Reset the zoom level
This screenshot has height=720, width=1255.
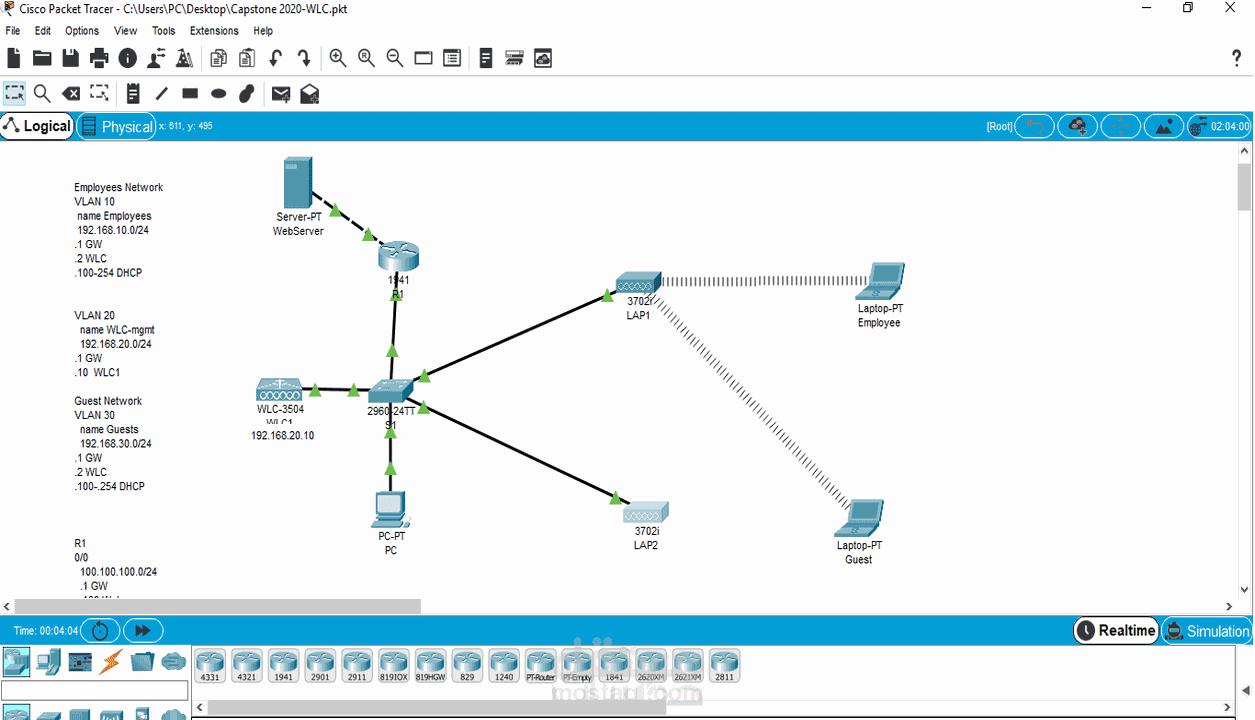pos(366,58)
